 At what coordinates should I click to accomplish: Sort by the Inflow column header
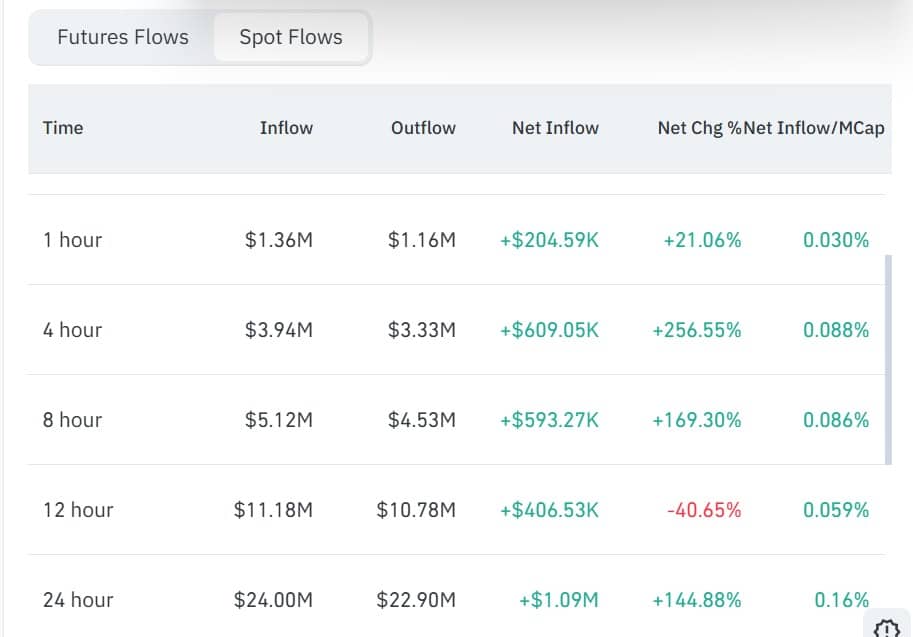click(x=286, y=128)
